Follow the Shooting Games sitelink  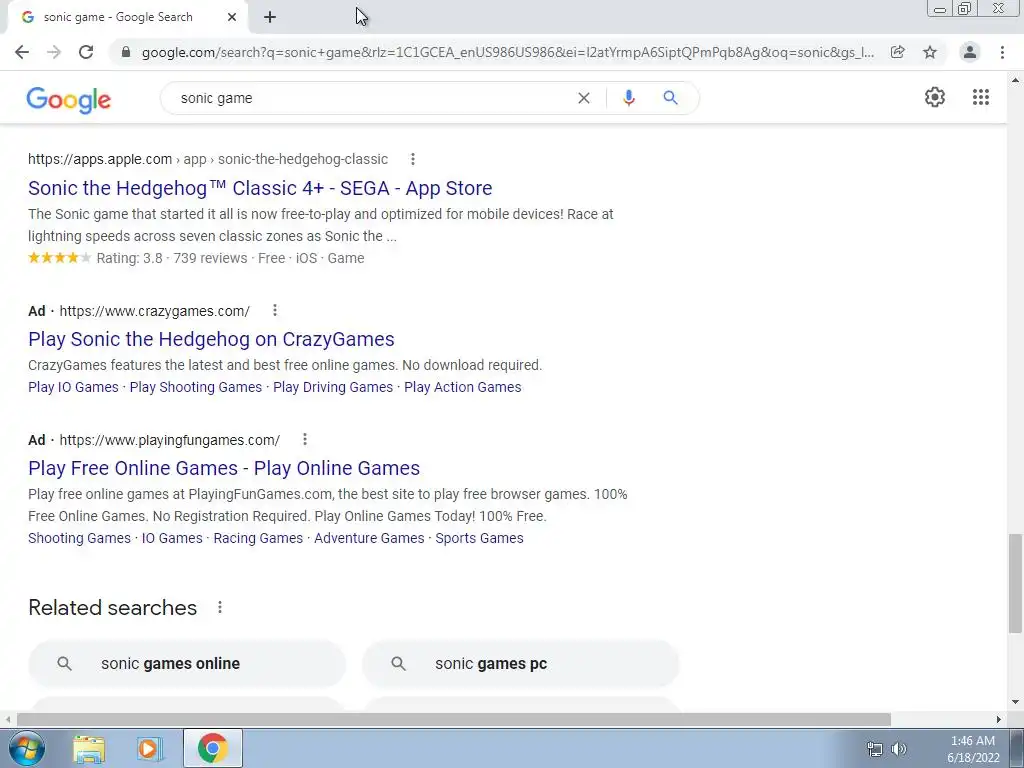(79, 538)
